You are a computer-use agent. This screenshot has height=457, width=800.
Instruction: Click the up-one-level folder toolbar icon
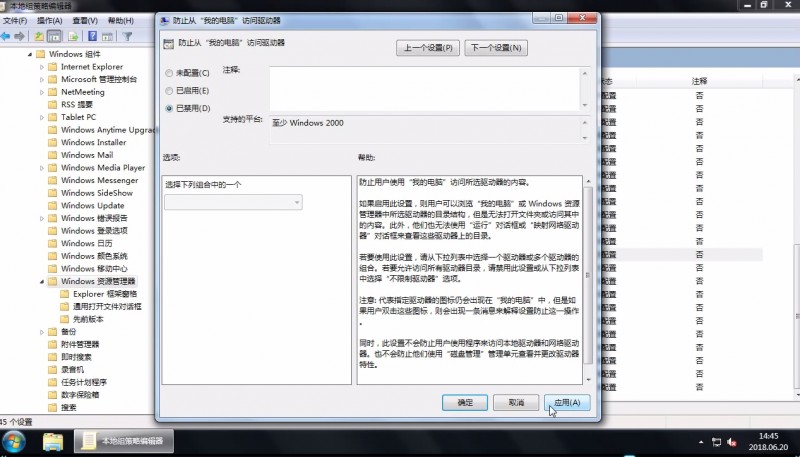[39, 36]
